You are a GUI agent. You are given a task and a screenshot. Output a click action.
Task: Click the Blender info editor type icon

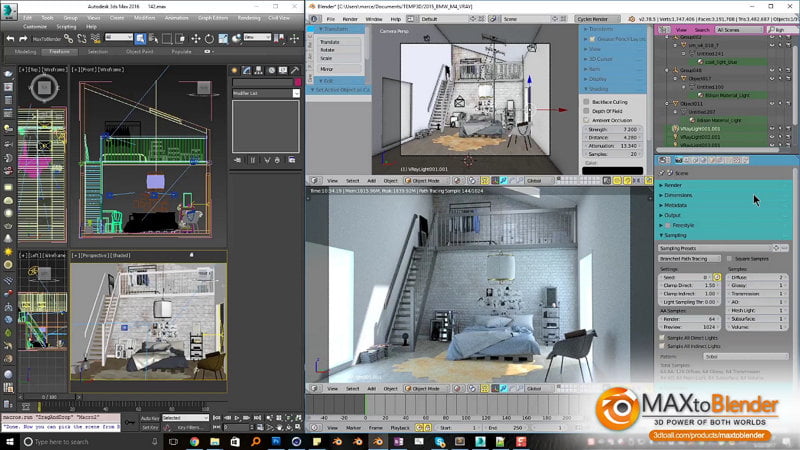[314, 19]
